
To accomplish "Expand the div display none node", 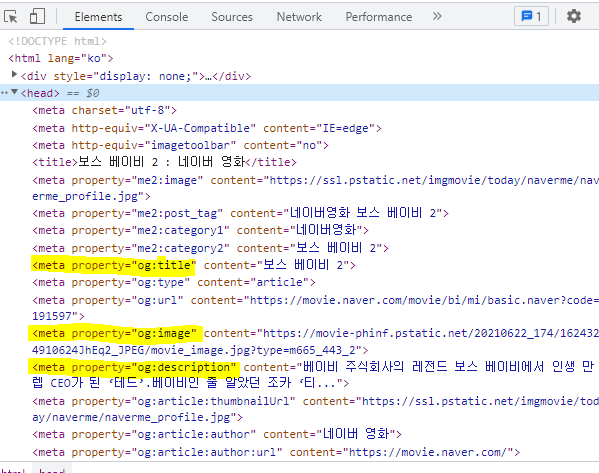I will tap(15, 75).
